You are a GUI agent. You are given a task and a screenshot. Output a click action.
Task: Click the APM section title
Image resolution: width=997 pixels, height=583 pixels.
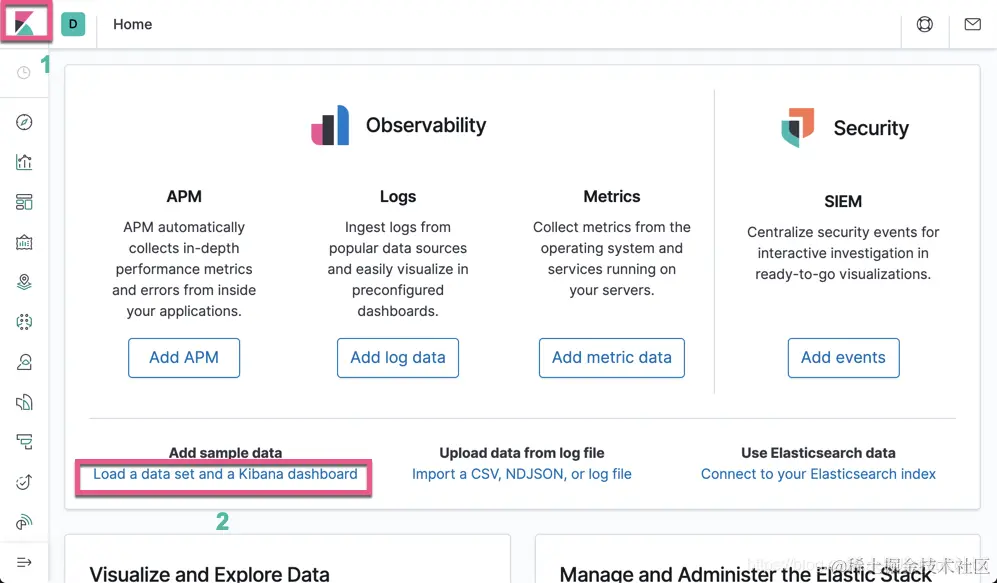184,196
